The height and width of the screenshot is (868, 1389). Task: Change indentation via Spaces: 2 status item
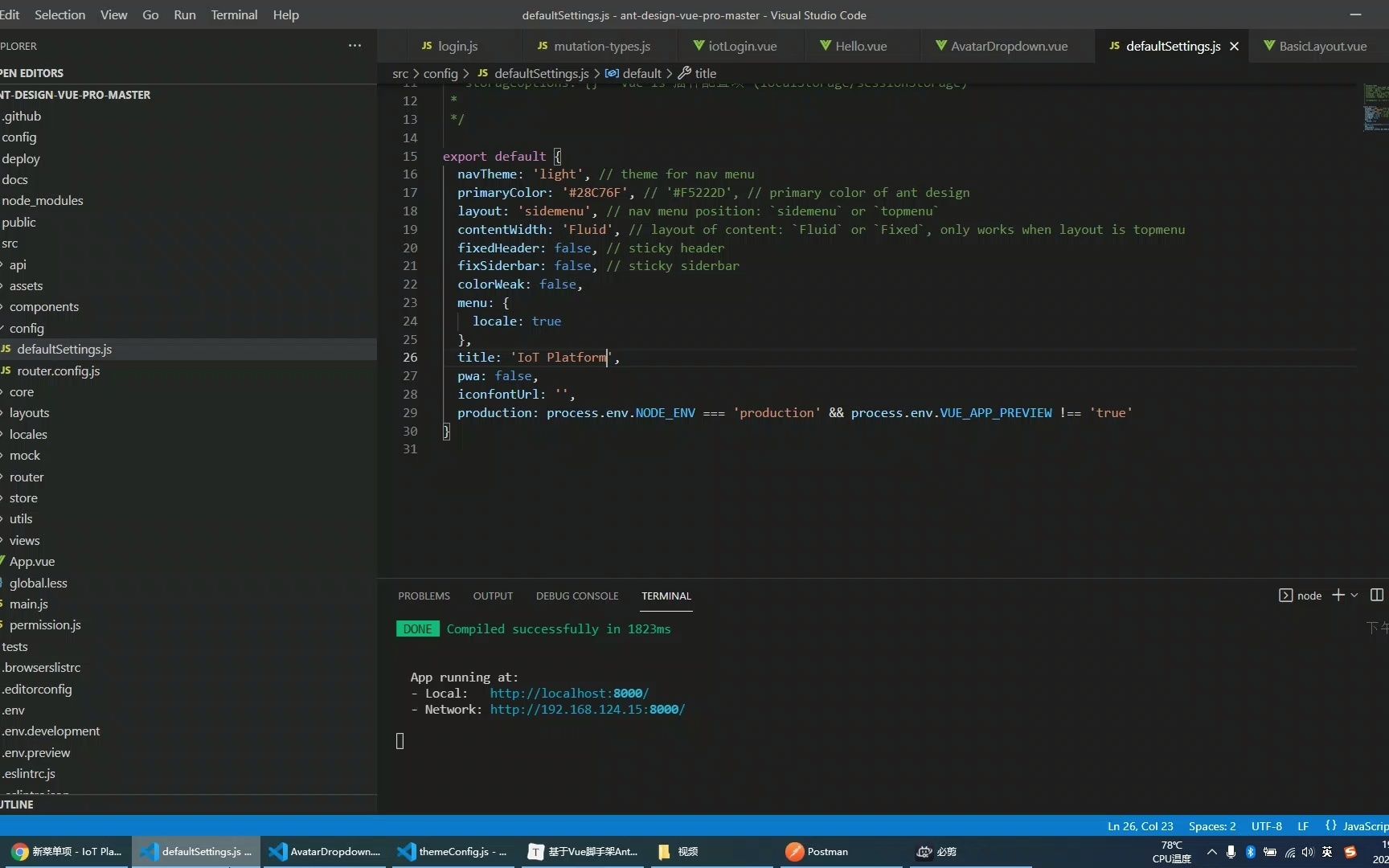[x=1212, y=825]
